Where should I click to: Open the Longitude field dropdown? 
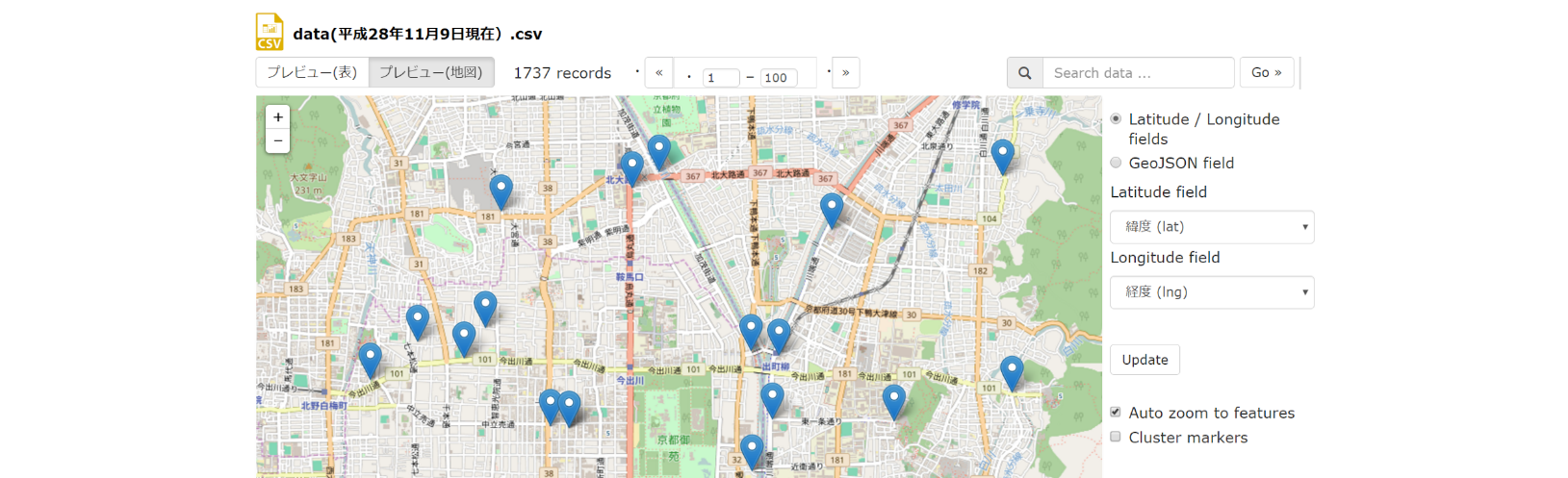point(1212,292)
